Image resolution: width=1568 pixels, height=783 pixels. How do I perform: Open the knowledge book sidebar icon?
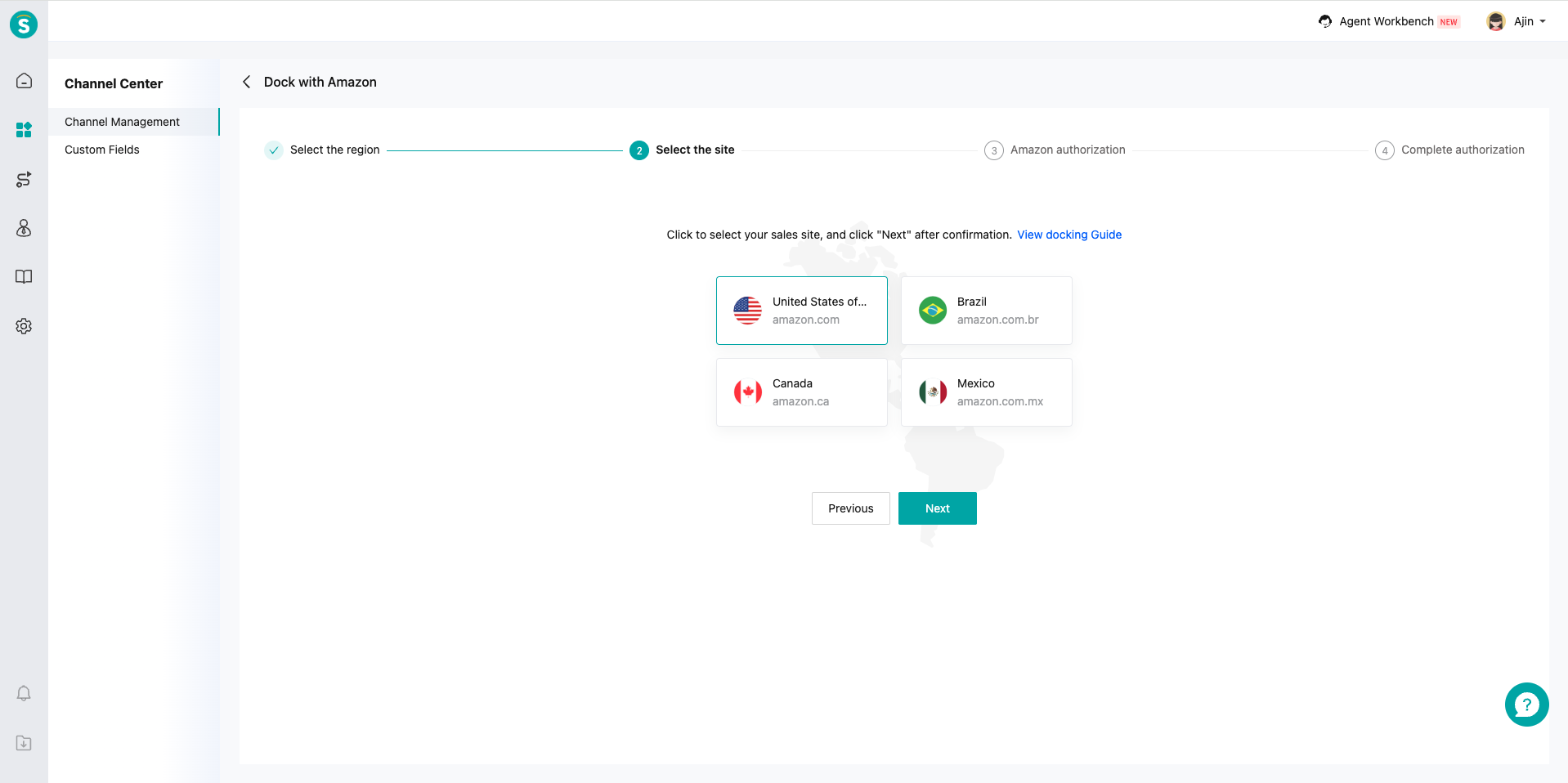click(x=24, y=276)
